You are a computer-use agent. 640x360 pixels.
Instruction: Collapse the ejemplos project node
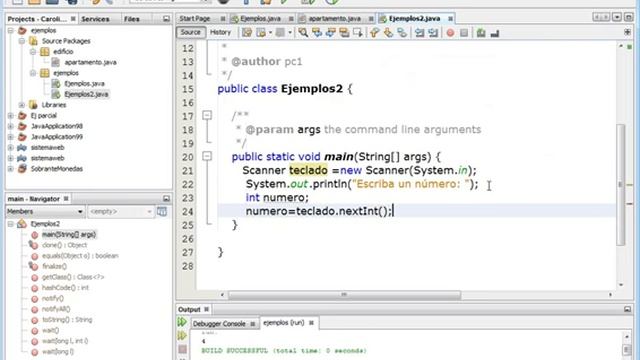(x=11, y=30)
